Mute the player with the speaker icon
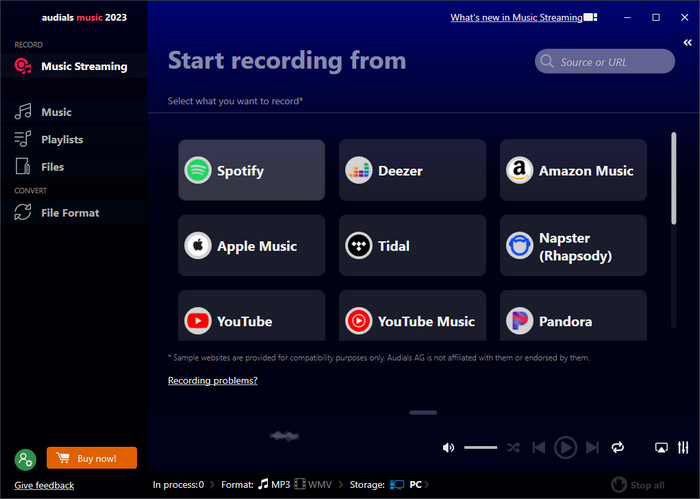The image size is (700, 499). click(448, 447)
